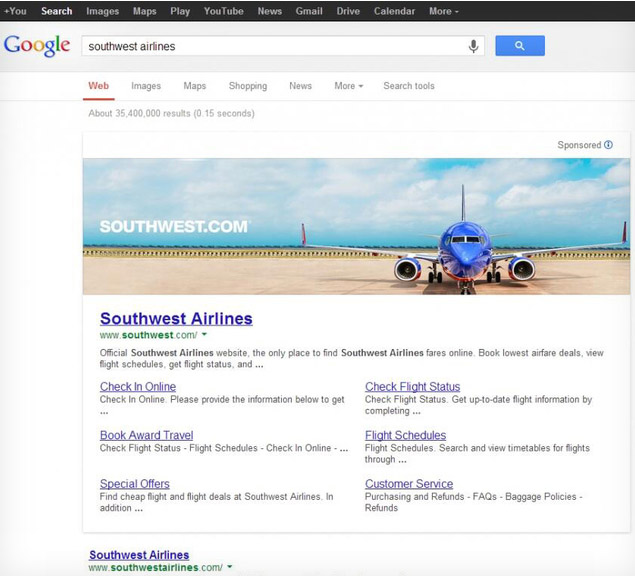Select the Web results tab
Screen dimensions: 635x576
[98, 86]
